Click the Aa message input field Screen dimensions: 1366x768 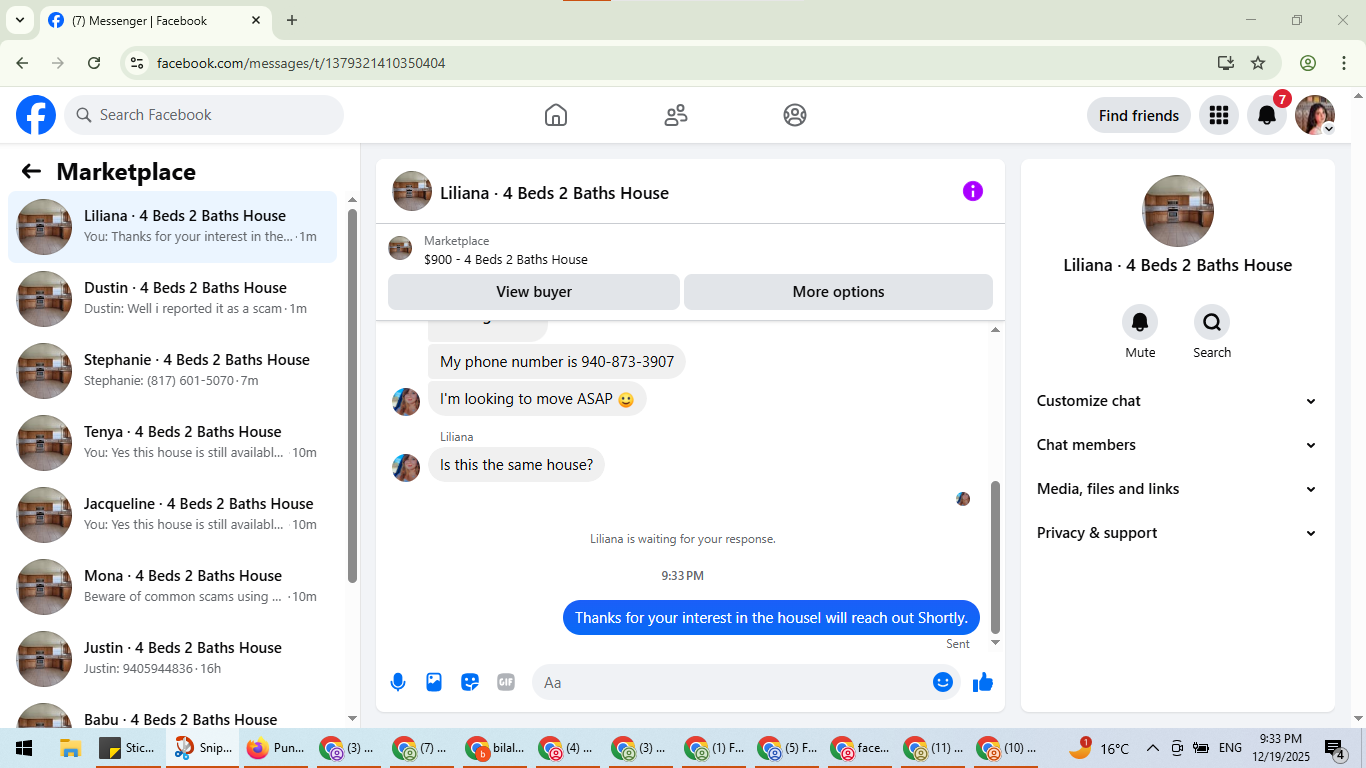point(733,682)
